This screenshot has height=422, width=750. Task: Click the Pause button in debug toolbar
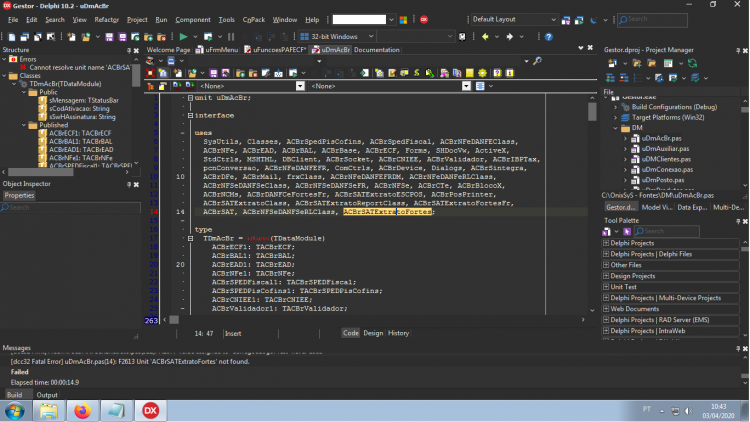coord(231,37)
